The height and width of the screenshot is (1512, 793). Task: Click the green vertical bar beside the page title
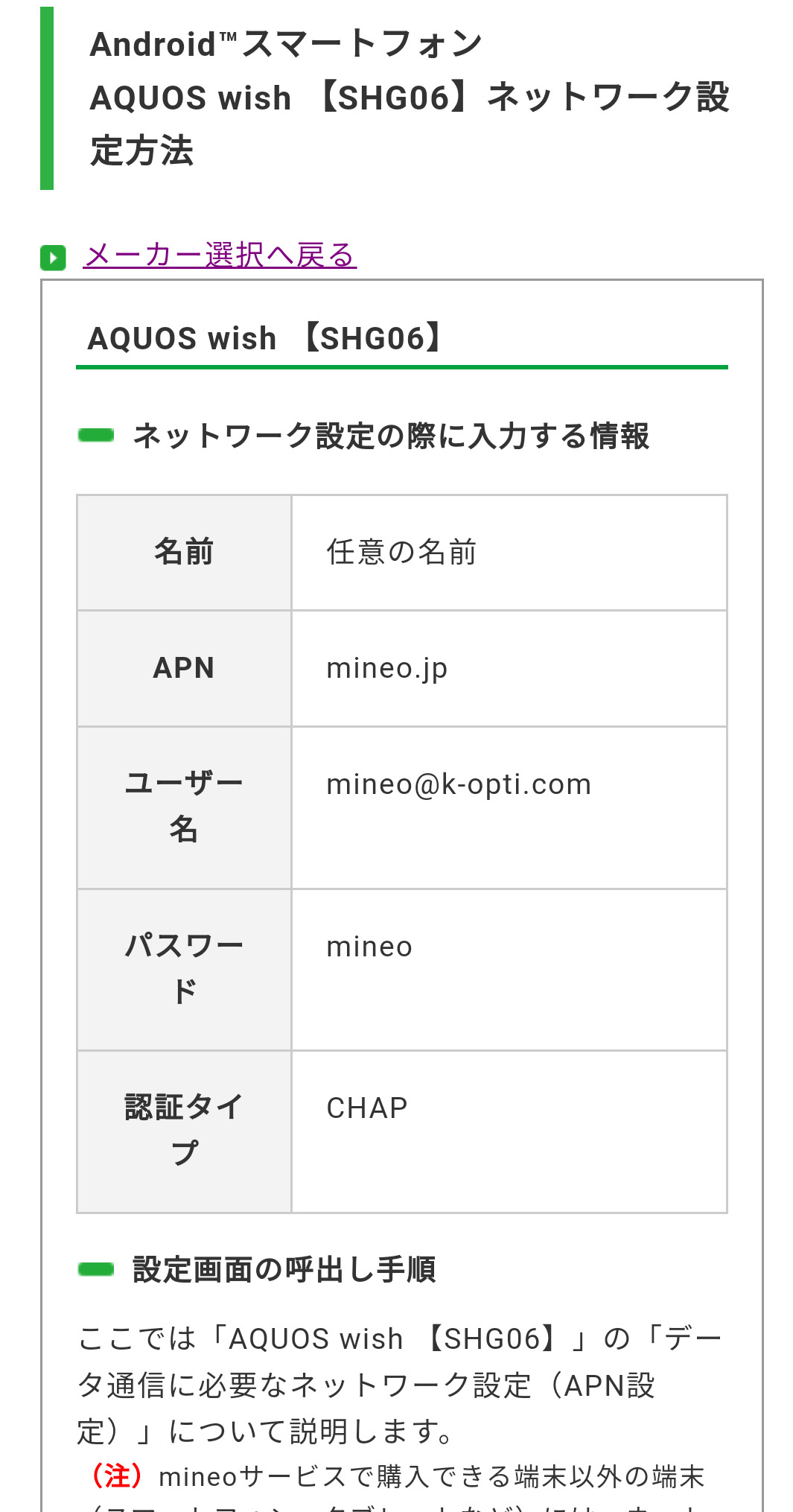click(x=47, y=98)
